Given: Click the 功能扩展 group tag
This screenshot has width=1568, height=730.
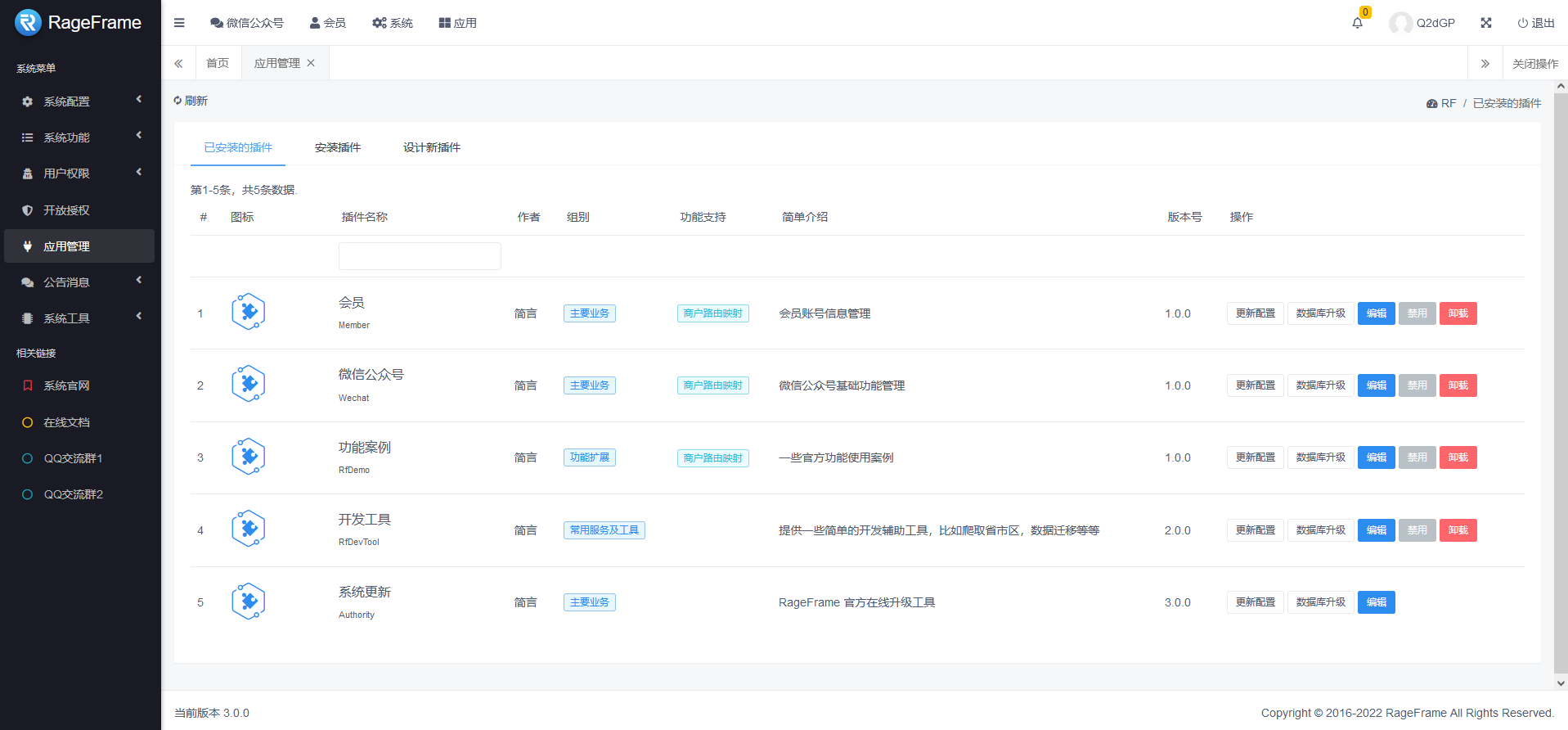Looking at the screenshot, I should point(590,457).
